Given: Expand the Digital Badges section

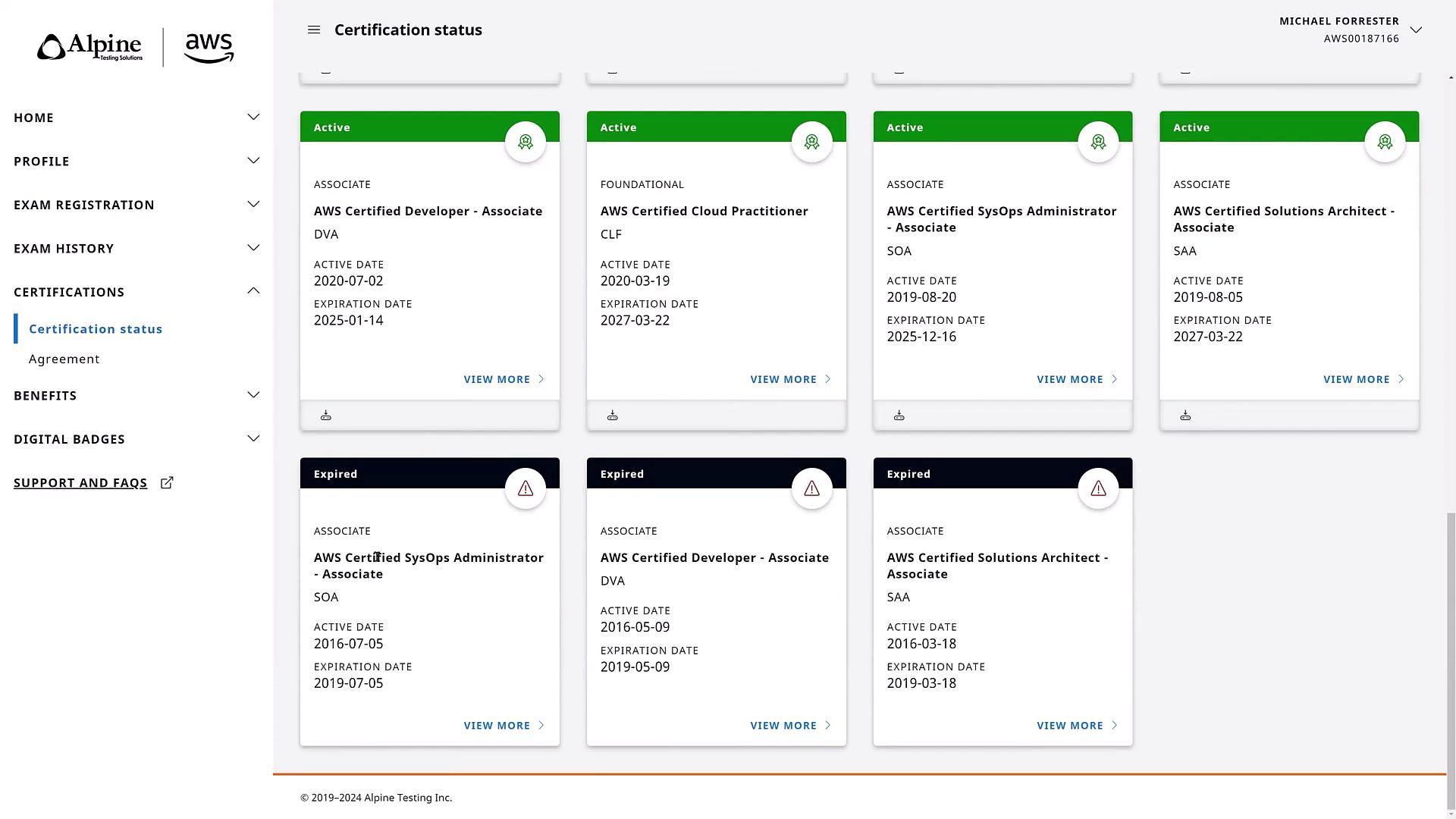Looking at the screenshot, I should (x=253, y=439).
